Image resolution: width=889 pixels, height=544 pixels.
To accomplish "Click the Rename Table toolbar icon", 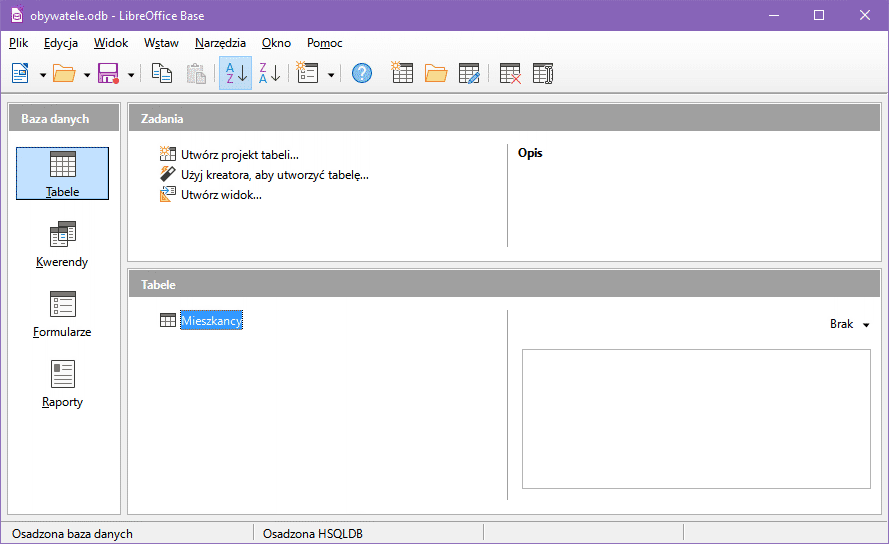I will [x=543, y=73].
